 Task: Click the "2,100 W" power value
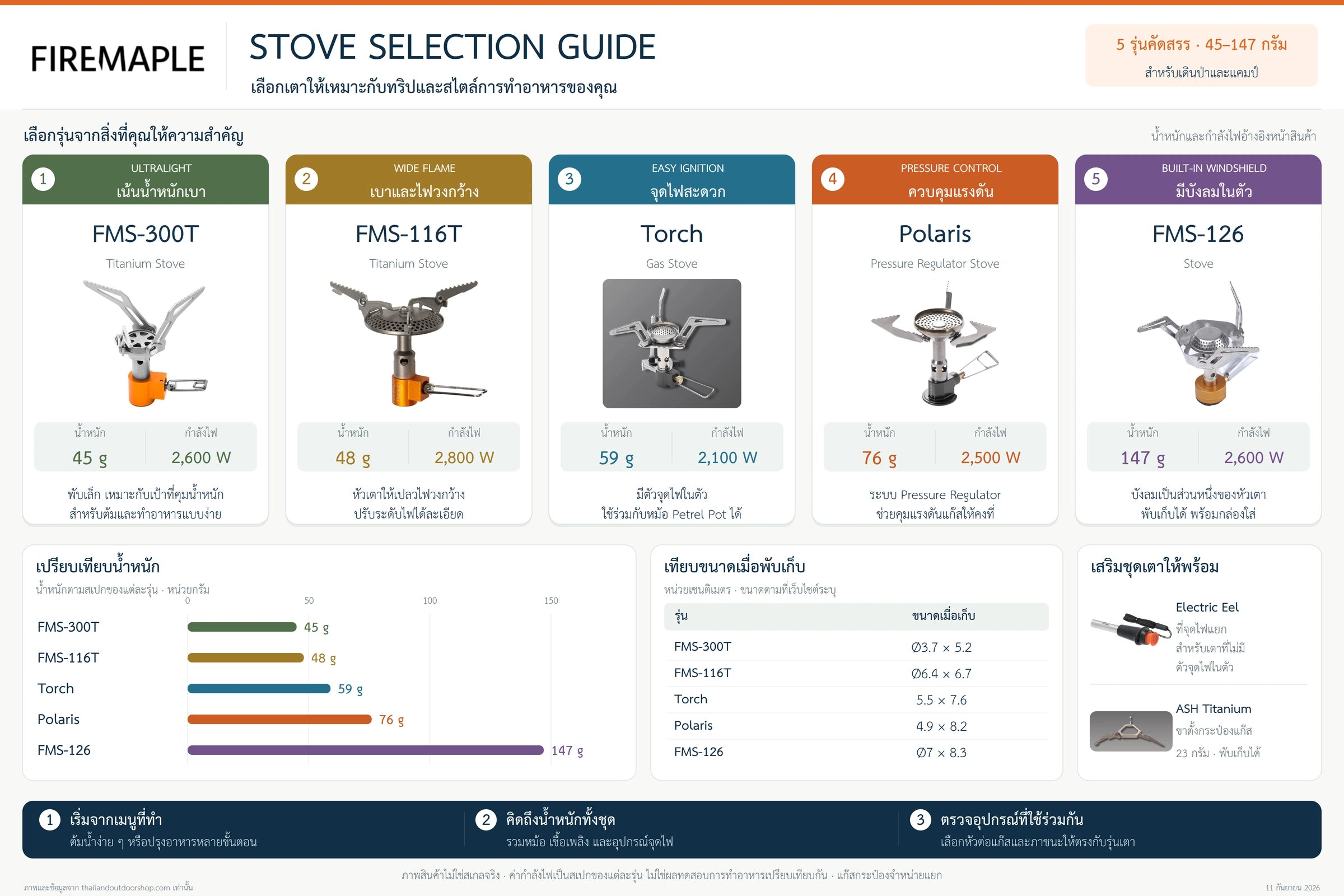pos(727,458)
